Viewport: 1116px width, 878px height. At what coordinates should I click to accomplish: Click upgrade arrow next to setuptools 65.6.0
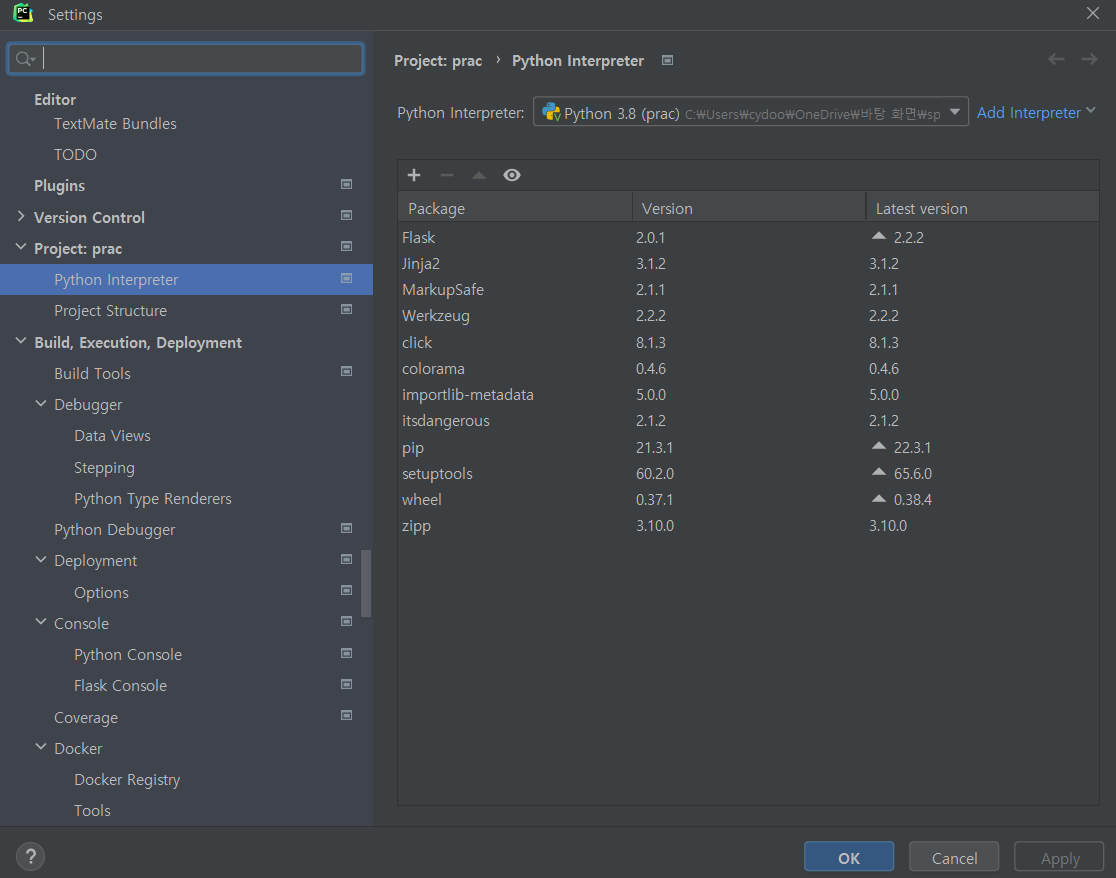[879, 472]
